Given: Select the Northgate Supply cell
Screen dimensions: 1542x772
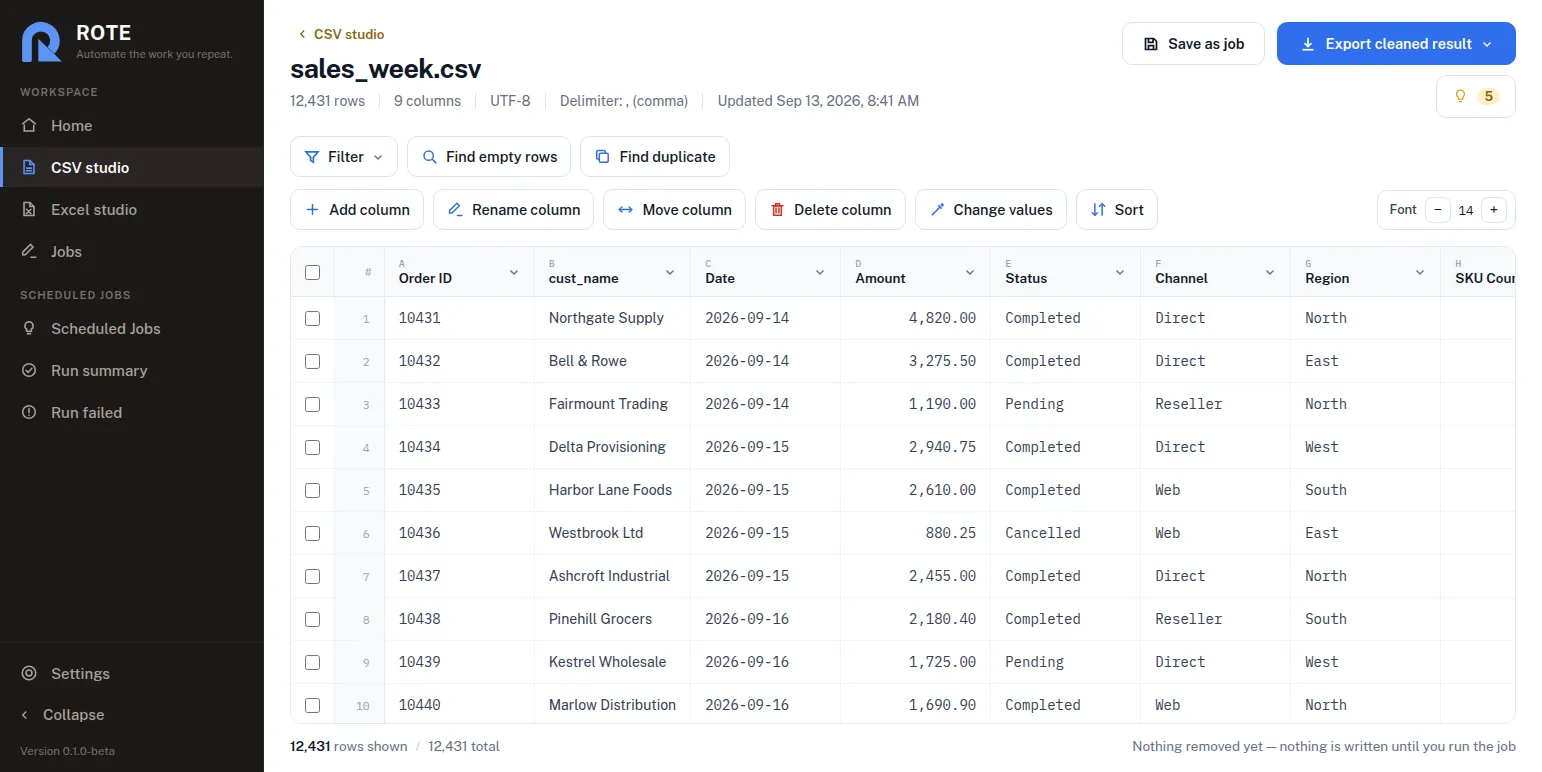Looking at the screenshot, I should point(613,318).
